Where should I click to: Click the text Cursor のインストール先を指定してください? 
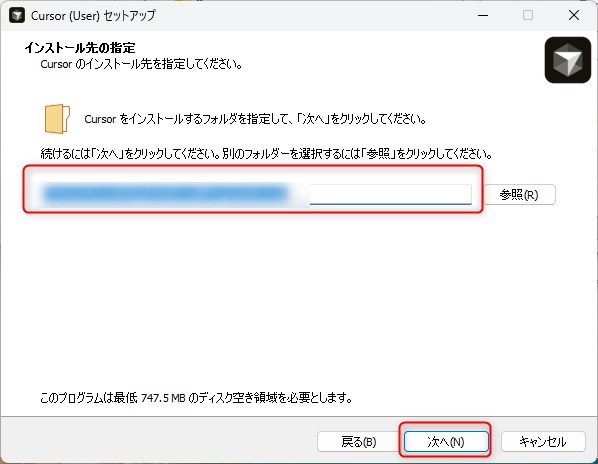point(141,64)
